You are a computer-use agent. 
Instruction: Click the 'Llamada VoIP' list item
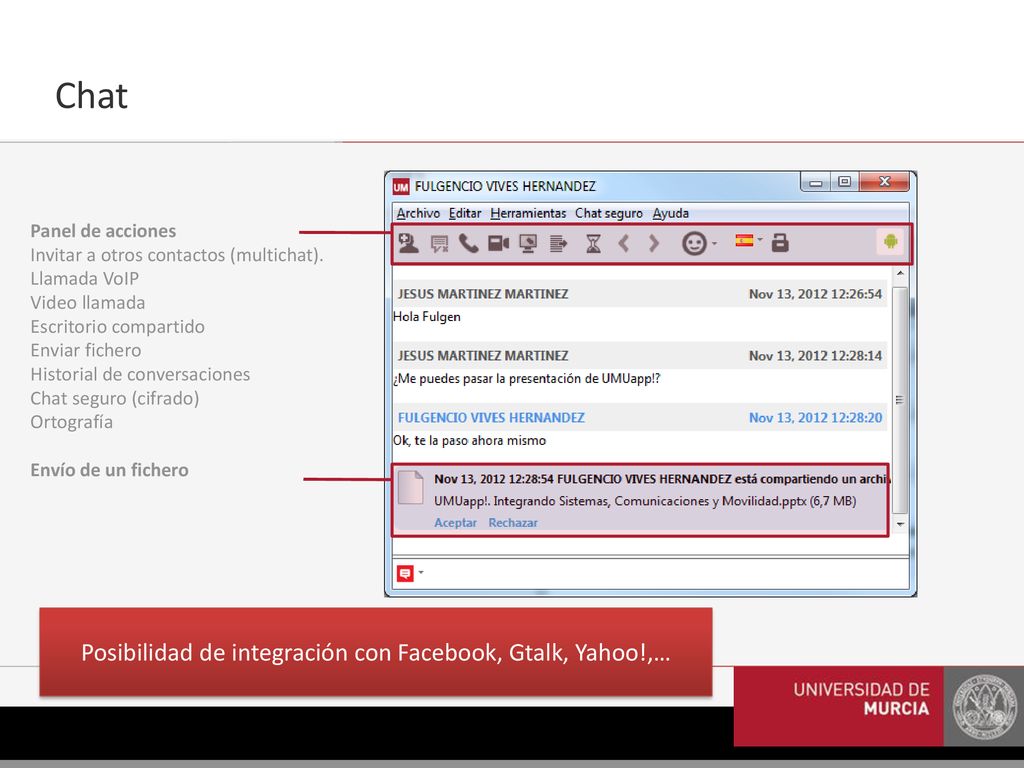(84, 279)
